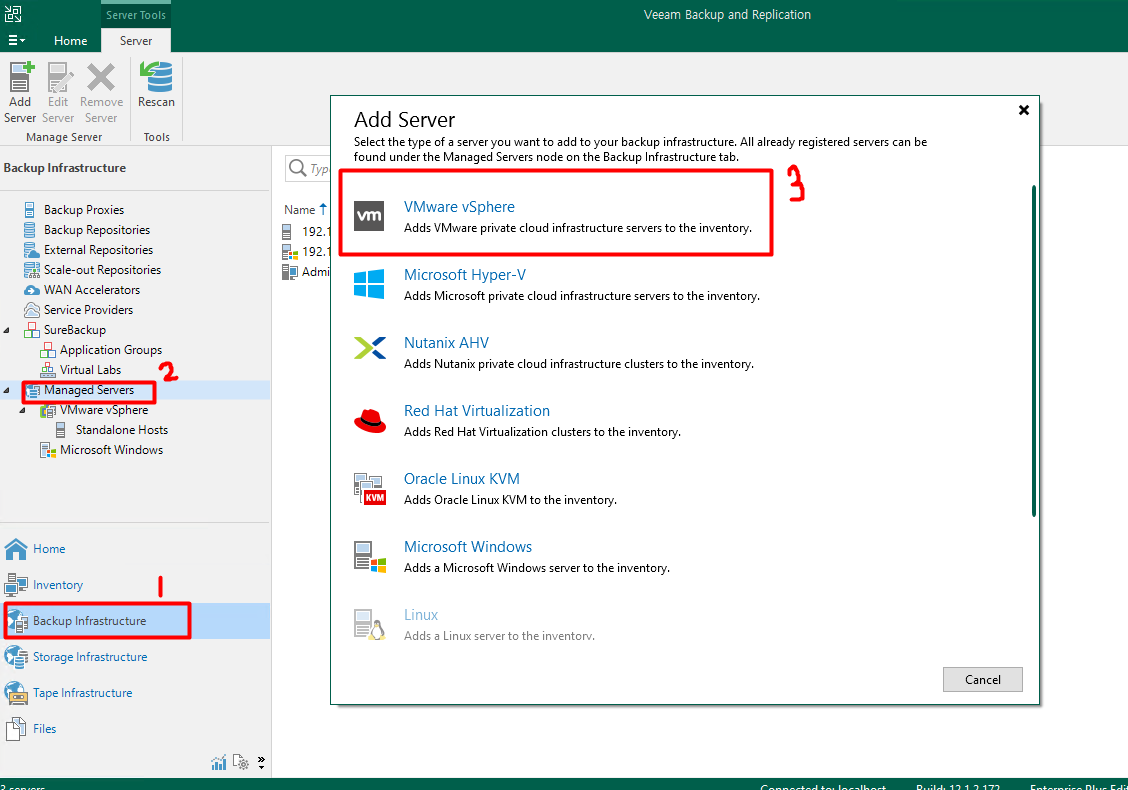Select the Server ribbon tab
The image size is (1128, 790).
coord(136,41)
